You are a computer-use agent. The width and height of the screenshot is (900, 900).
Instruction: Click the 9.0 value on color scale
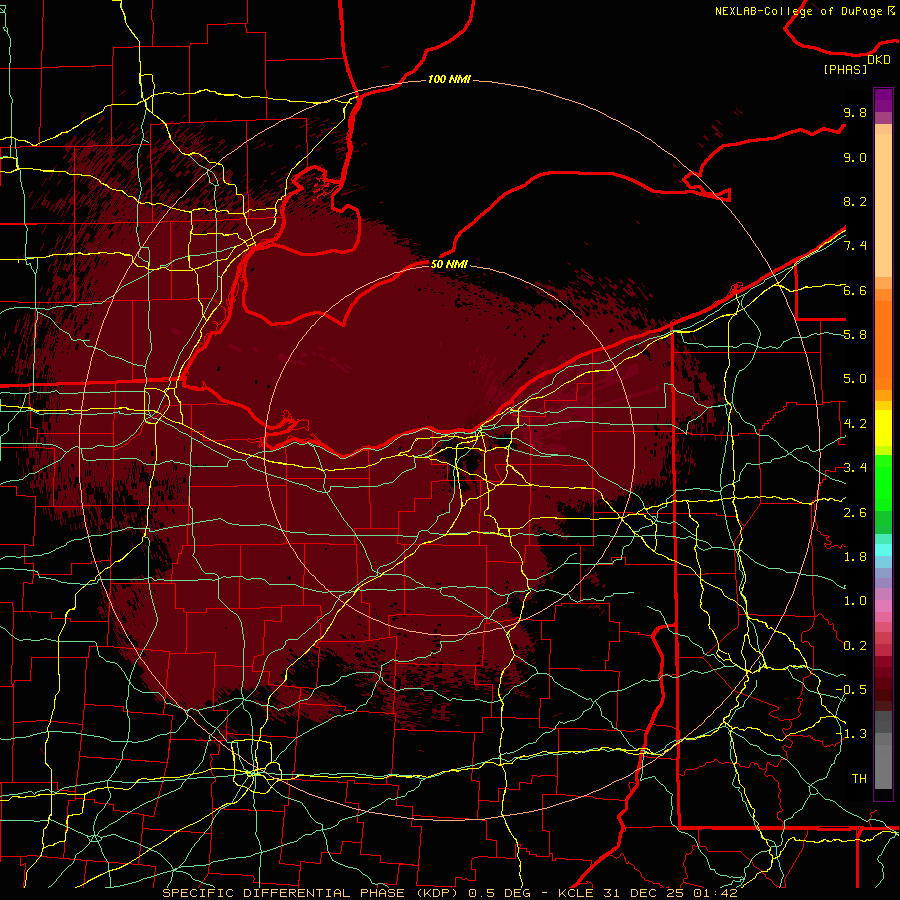pos(855,157)
